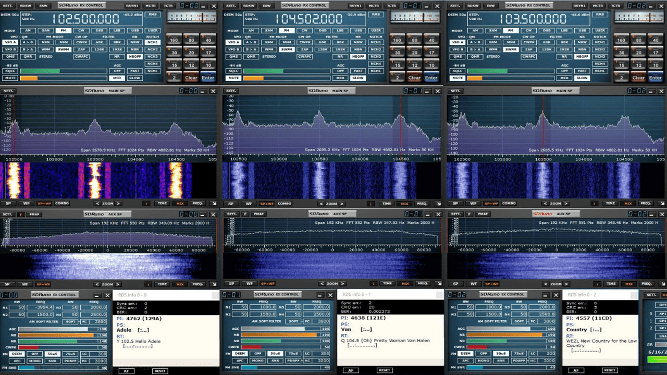
Task: Switch to VFO B in the 102.500 receiver
Action: pos(10,49)
